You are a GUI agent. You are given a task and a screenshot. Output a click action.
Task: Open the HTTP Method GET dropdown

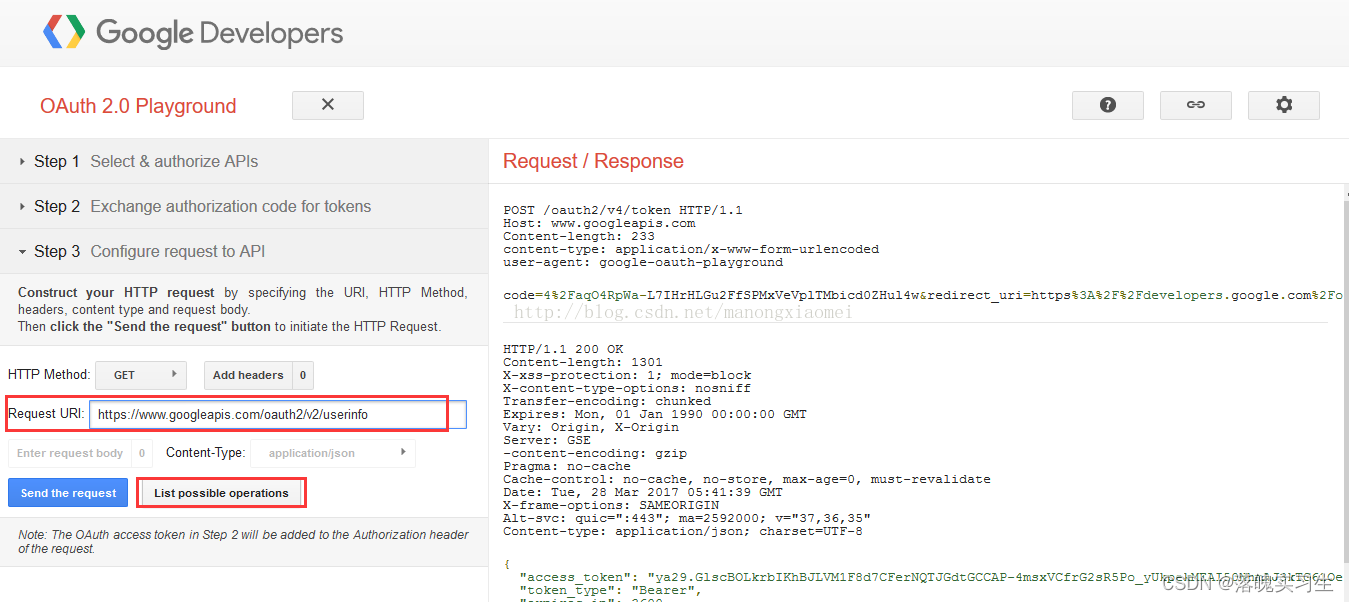141,375
